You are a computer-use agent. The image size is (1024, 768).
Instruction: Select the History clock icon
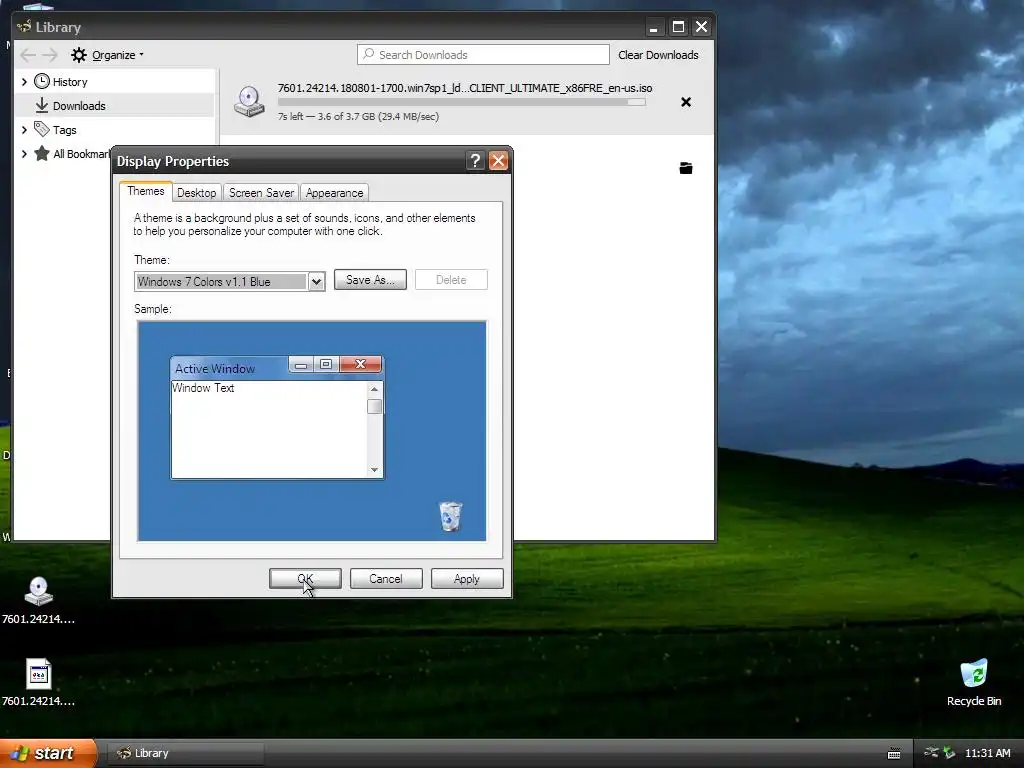(42, 81)
